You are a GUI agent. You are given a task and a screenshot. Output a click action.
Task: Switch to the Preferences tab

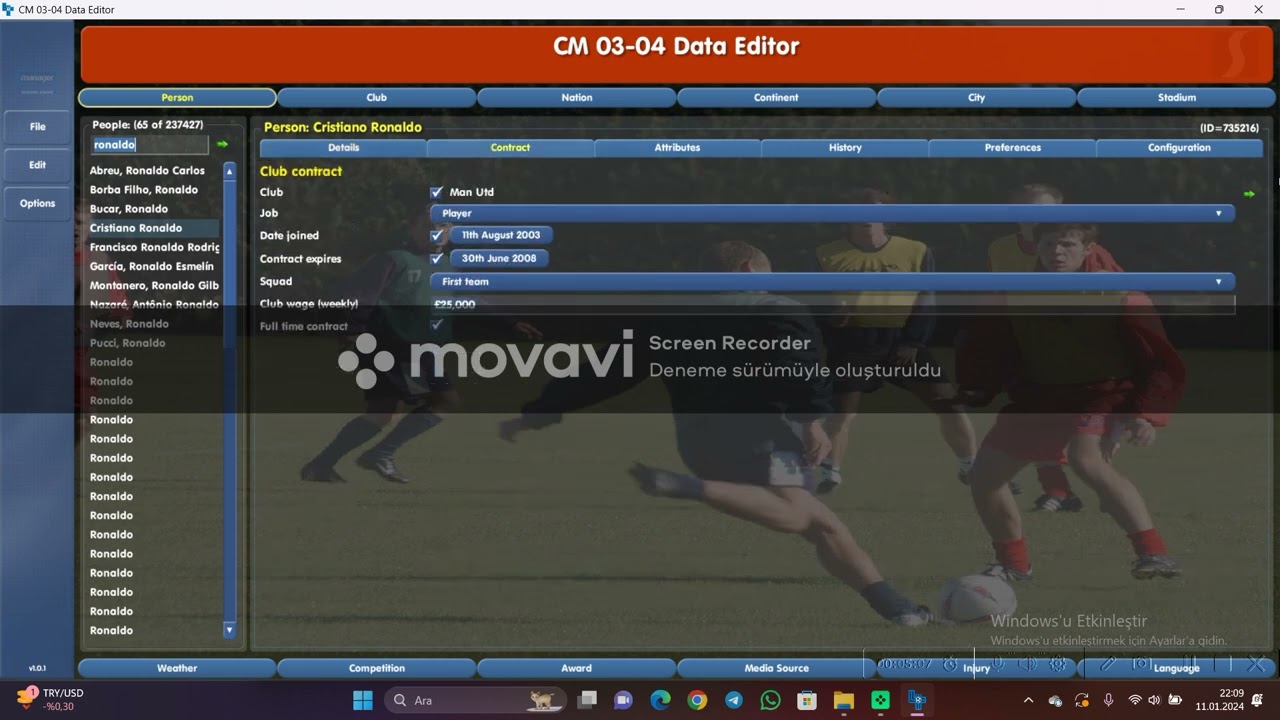pyautogui.click(x=1012, y=147)
